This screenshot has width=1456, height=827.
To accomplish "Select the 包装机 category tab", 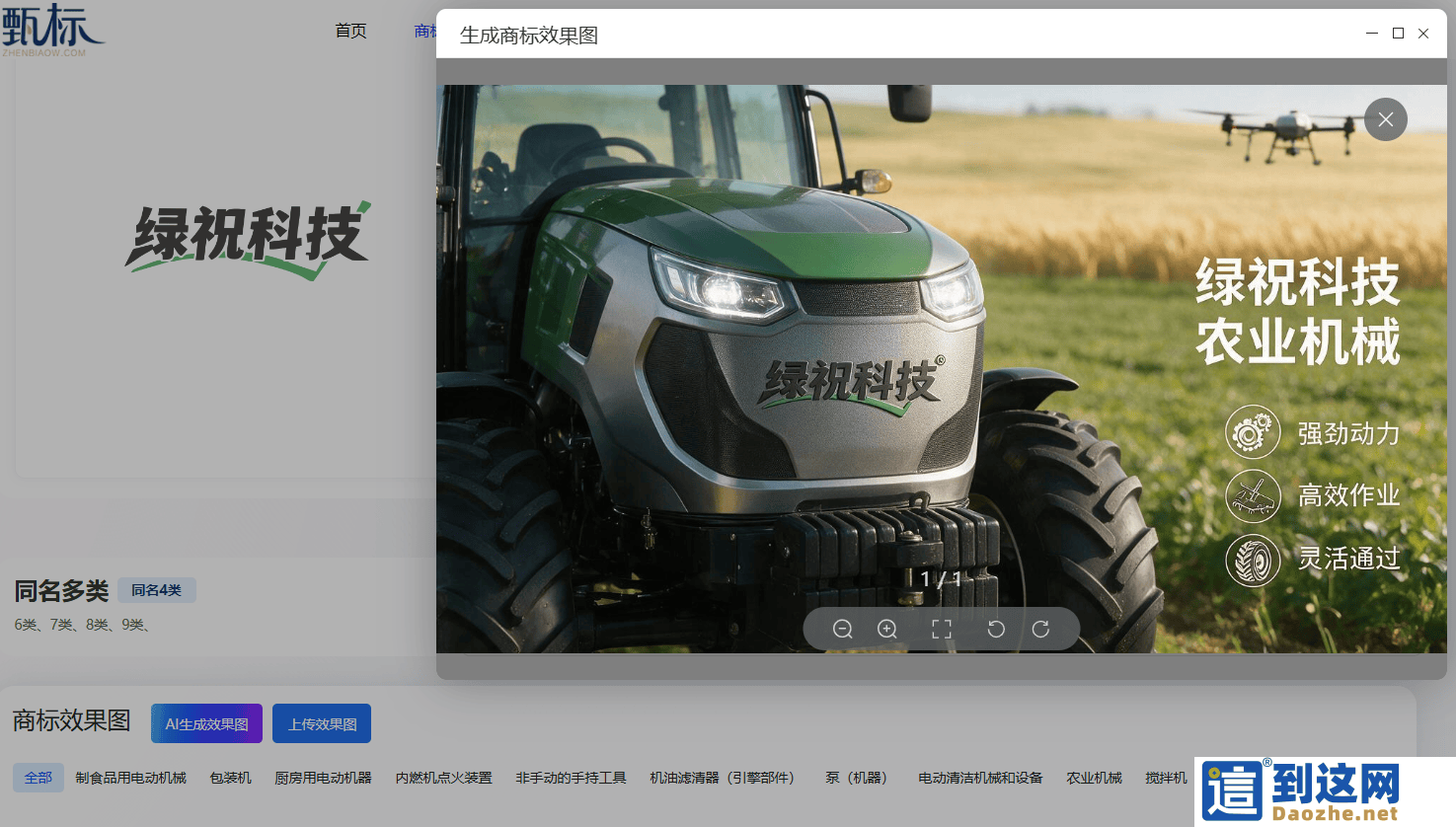I will click(x=231, y=778).
